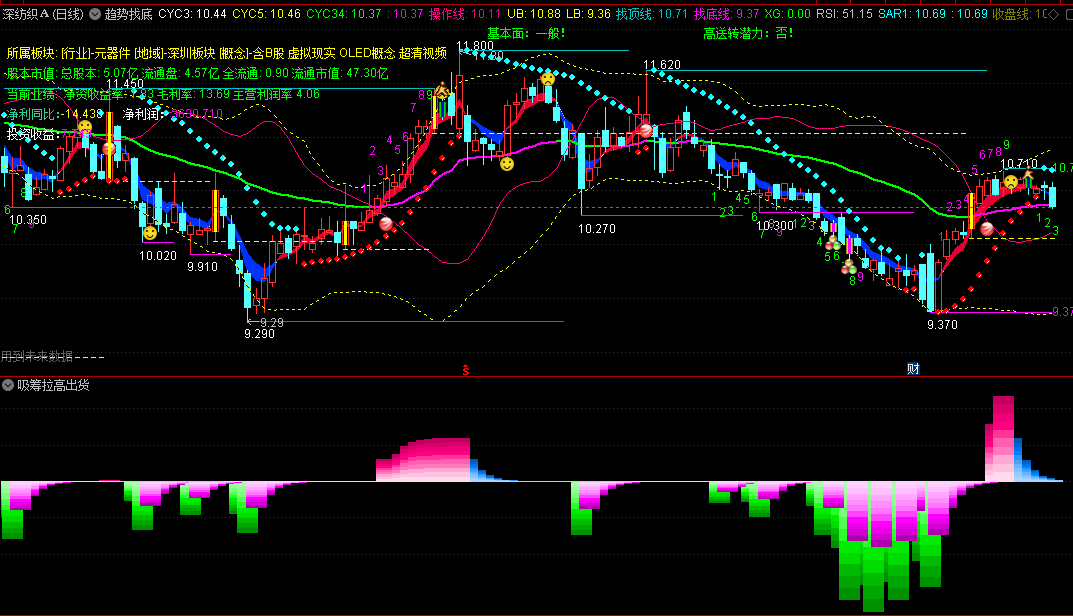Click the 用到未来数据 warning text

click(37, 356)
